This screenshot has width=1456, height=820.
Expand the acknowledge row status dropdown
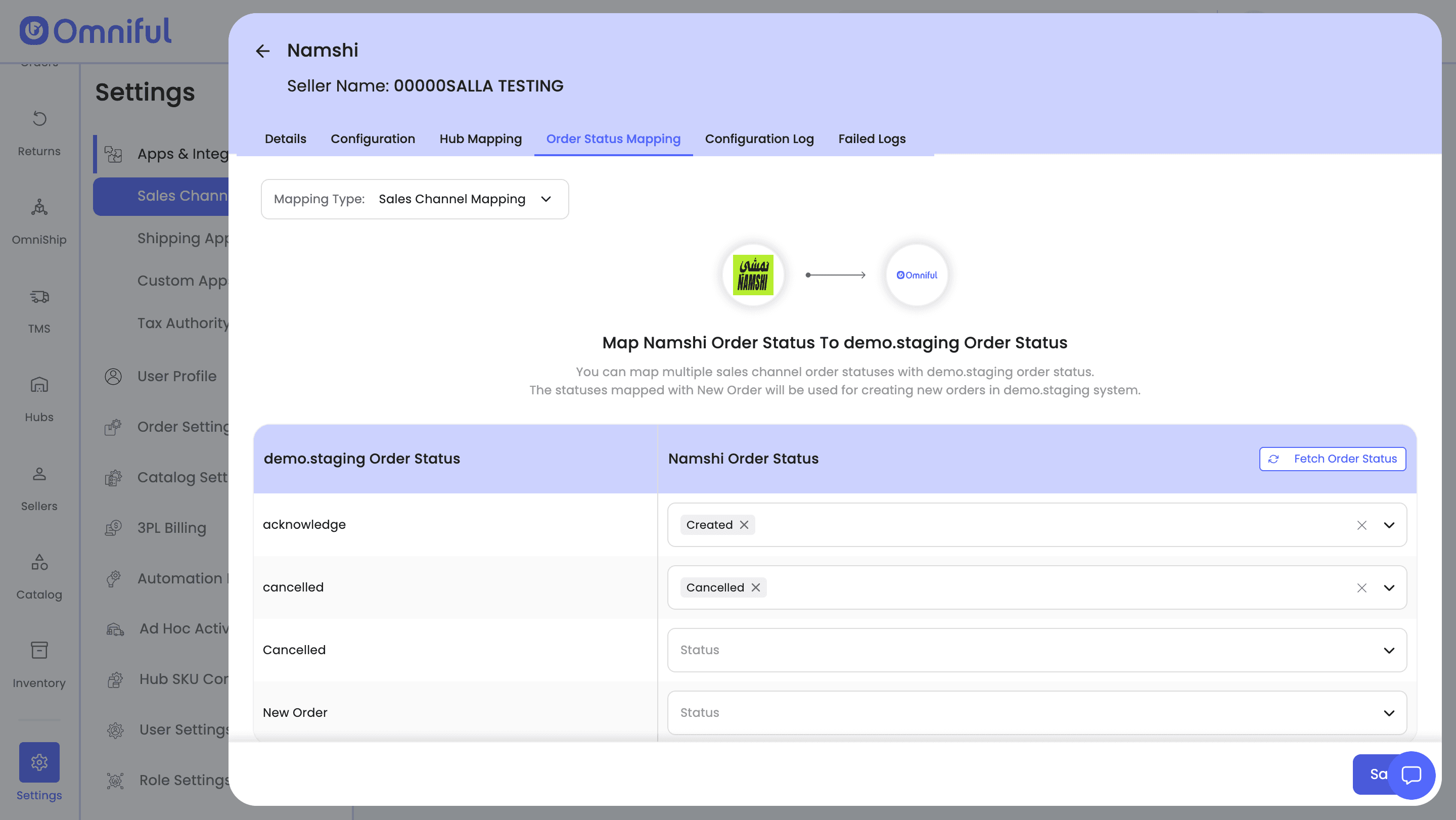tap(1388, 525)
